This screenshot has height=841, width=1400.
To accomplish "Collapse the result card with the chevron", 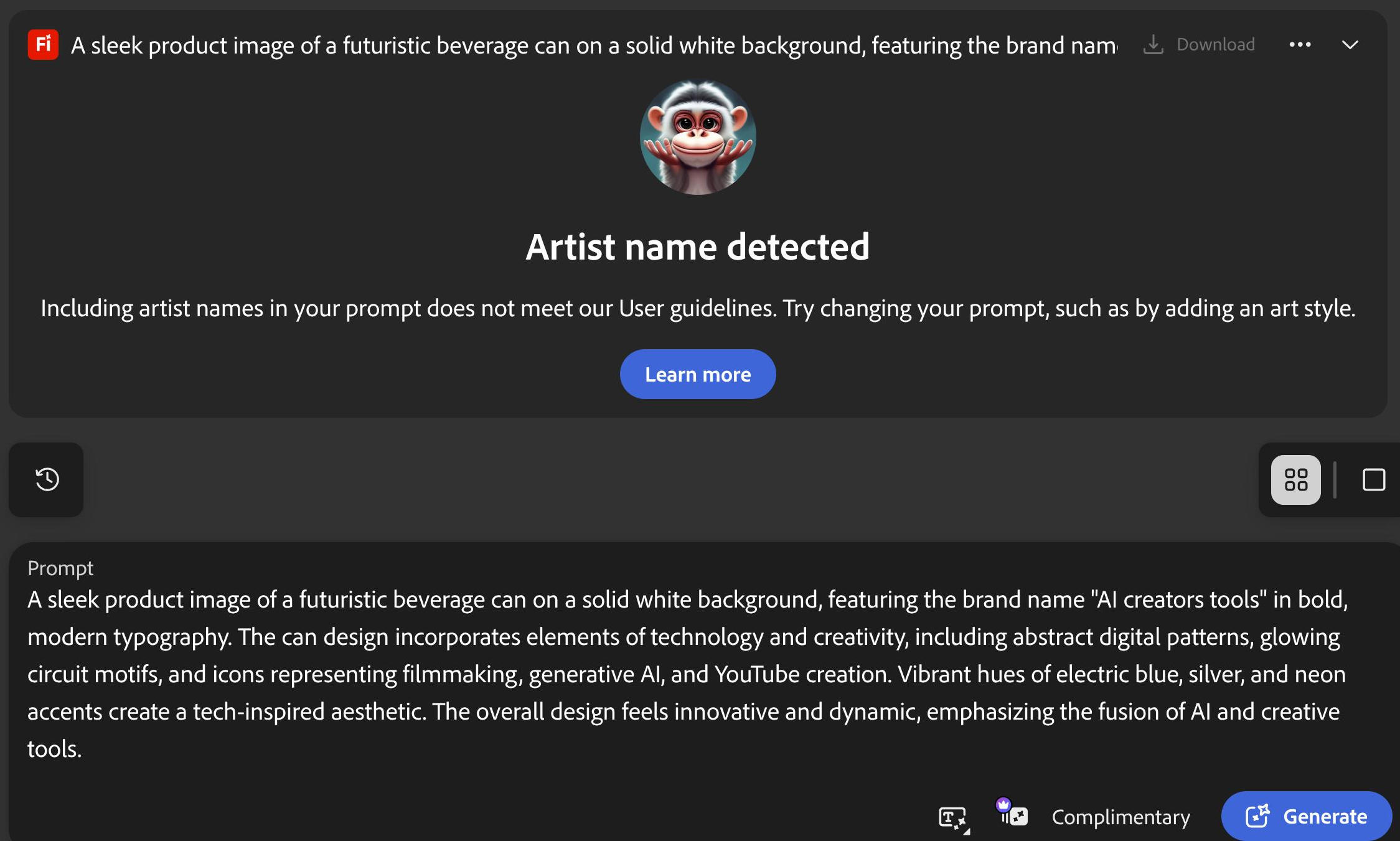I will 1350,45.
